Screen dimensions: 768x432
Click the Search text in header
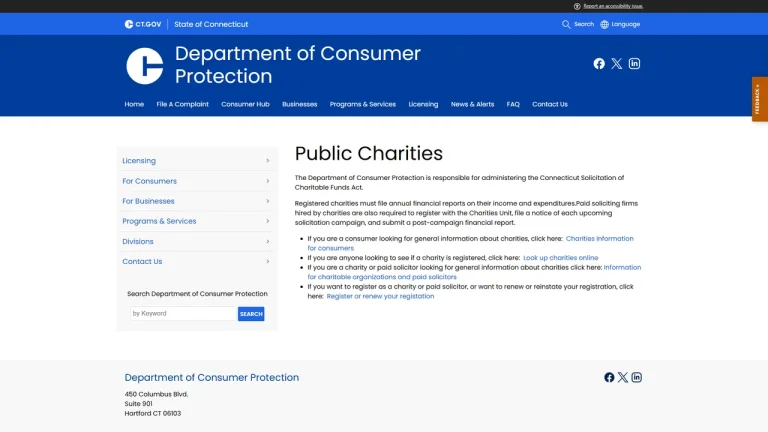pos(584,24)
